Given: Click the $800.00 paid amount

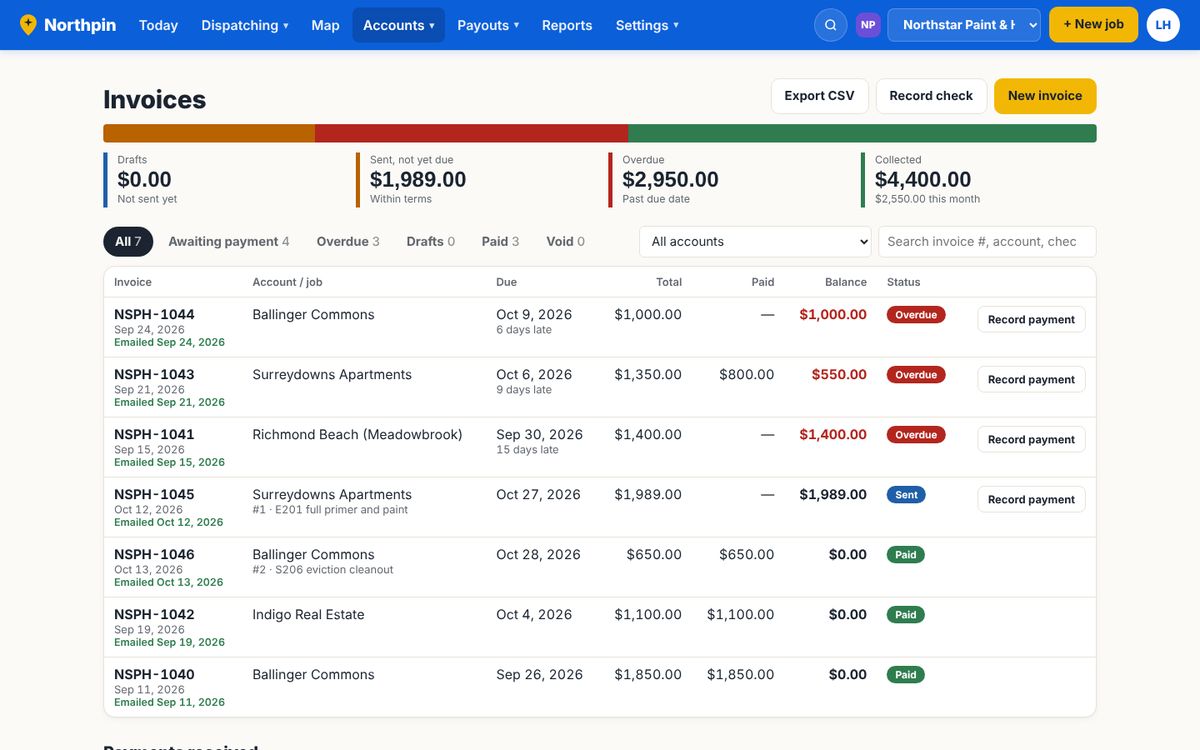Looking at the screenshot, I should point(746,374).
